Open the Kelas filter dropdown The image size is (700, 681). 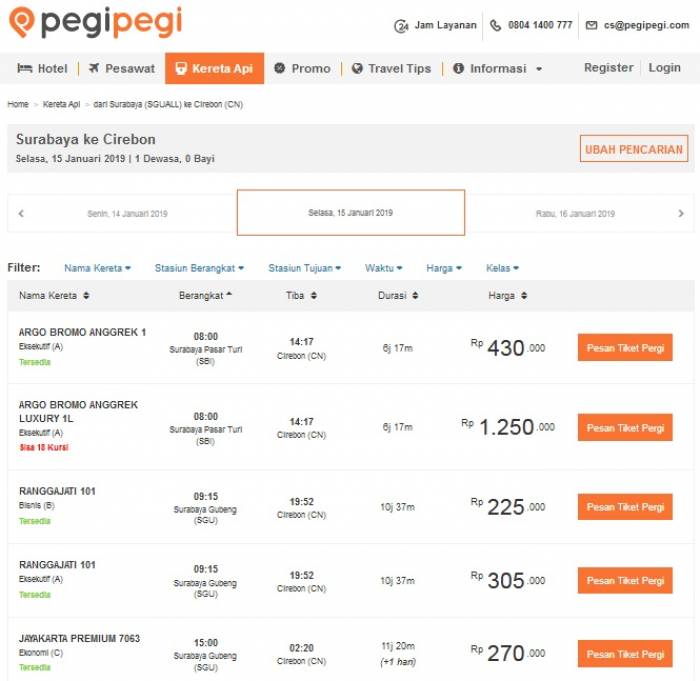pyautogui.click(x=502, y=268)
